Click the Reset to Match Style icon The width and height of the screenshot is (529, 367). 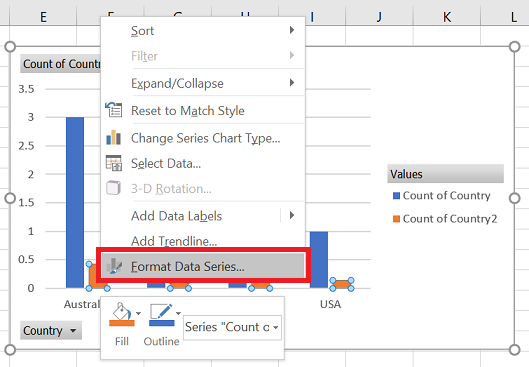point(114,110)
